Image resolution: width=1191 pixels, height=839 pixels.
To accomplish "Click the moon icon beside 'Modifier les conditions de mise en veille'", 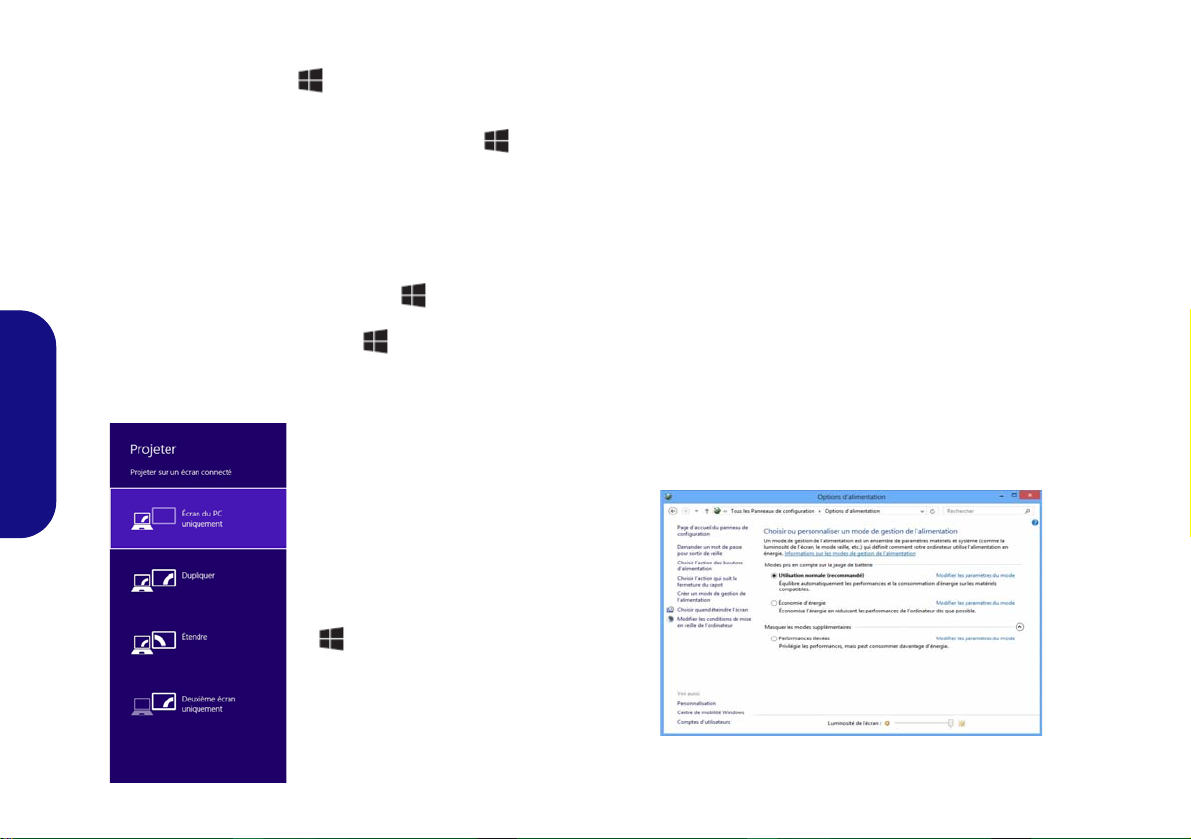I will tap(670, 619).
